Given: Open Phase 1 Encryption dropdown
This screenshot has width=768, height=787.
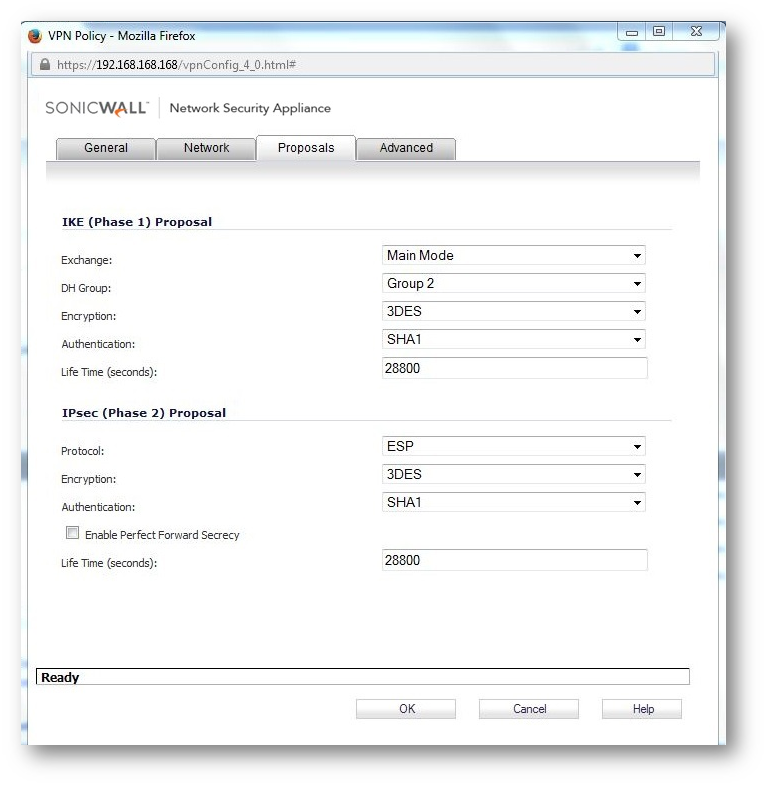Looking at the screenshot, I should click(x=514, y=312).
